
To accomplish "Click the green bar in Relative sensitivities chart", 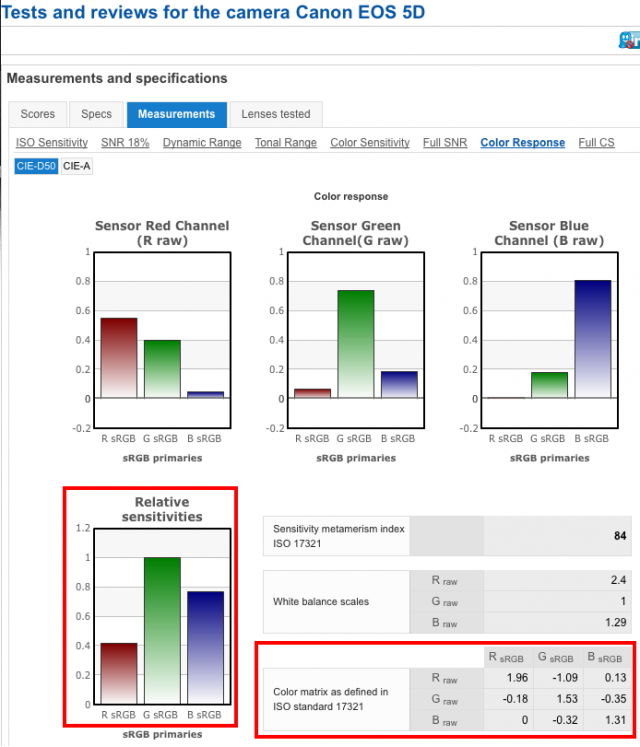I will [162, 630].
